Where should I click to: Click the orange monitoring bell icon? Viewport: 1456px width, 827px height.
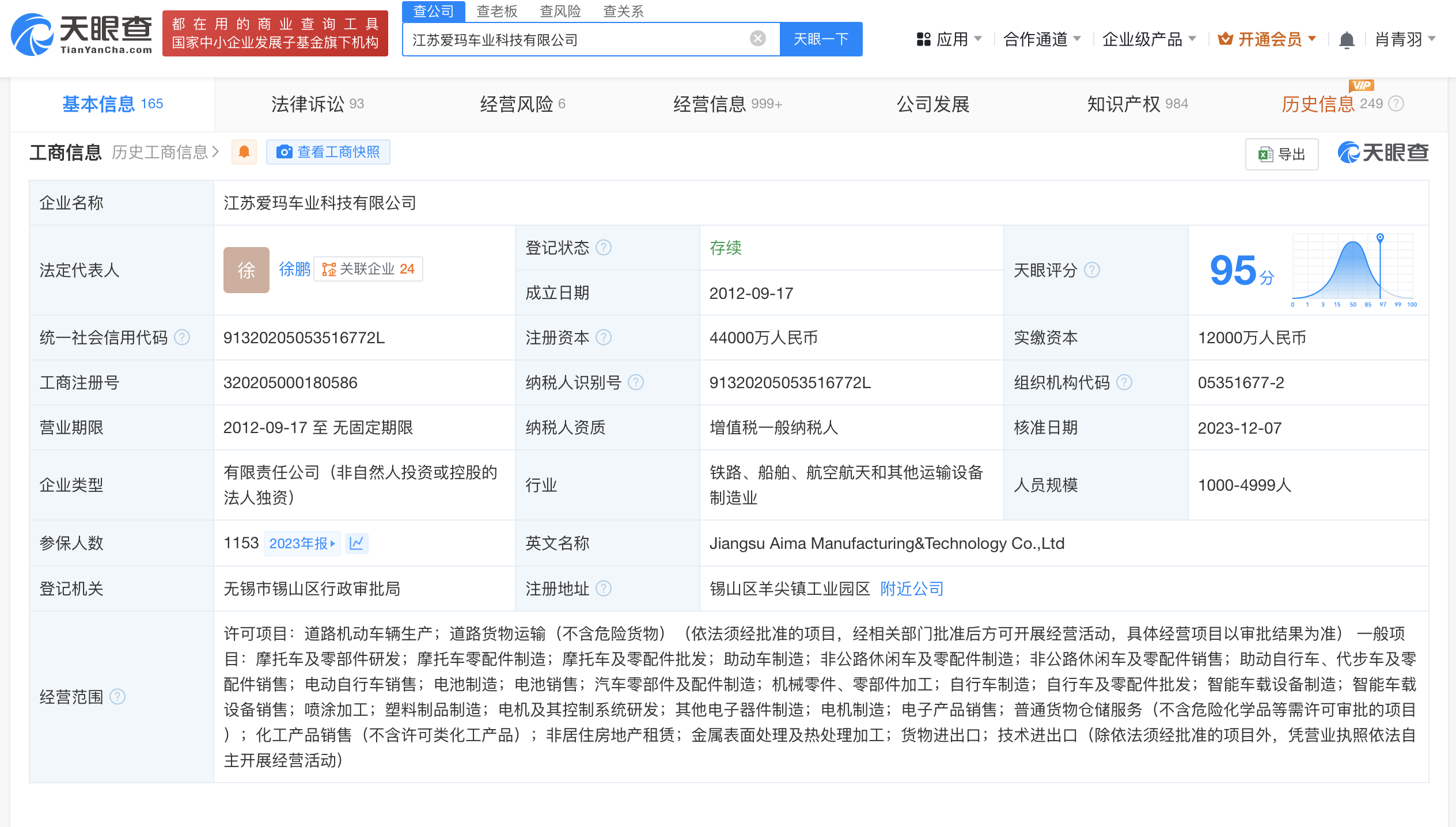pos(244,152)
